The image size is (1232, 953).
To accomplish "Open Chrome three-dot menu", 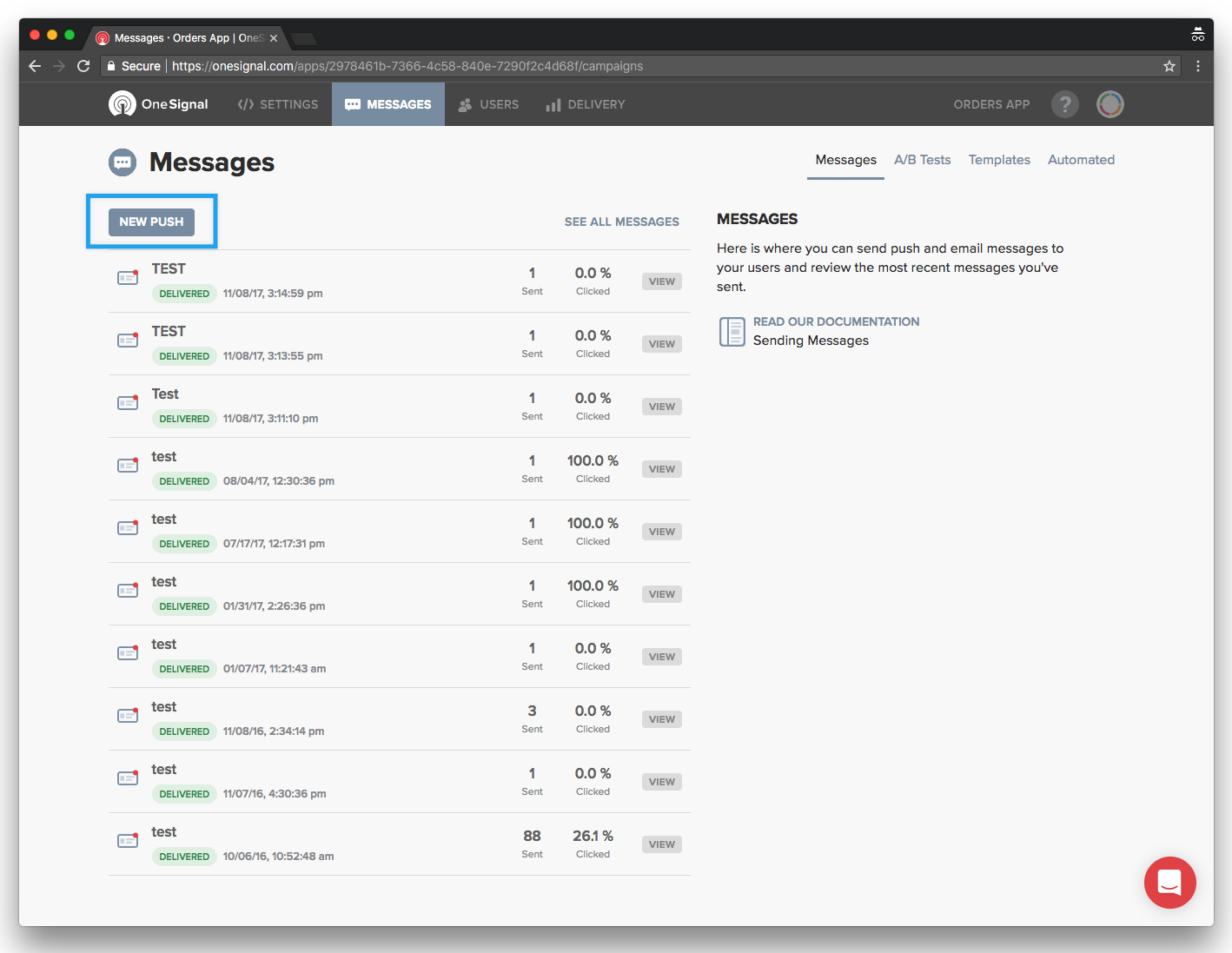I will click(x=1198, y=66).
